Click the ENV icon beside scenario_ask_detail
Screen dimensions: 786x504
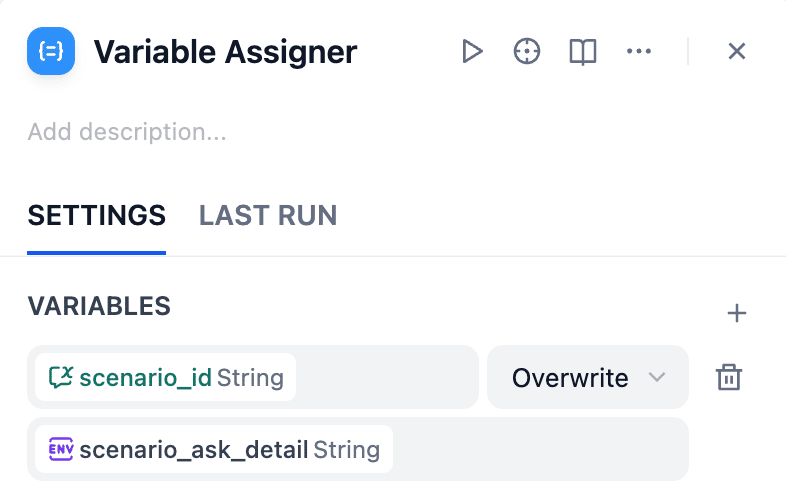pos(61,450)
